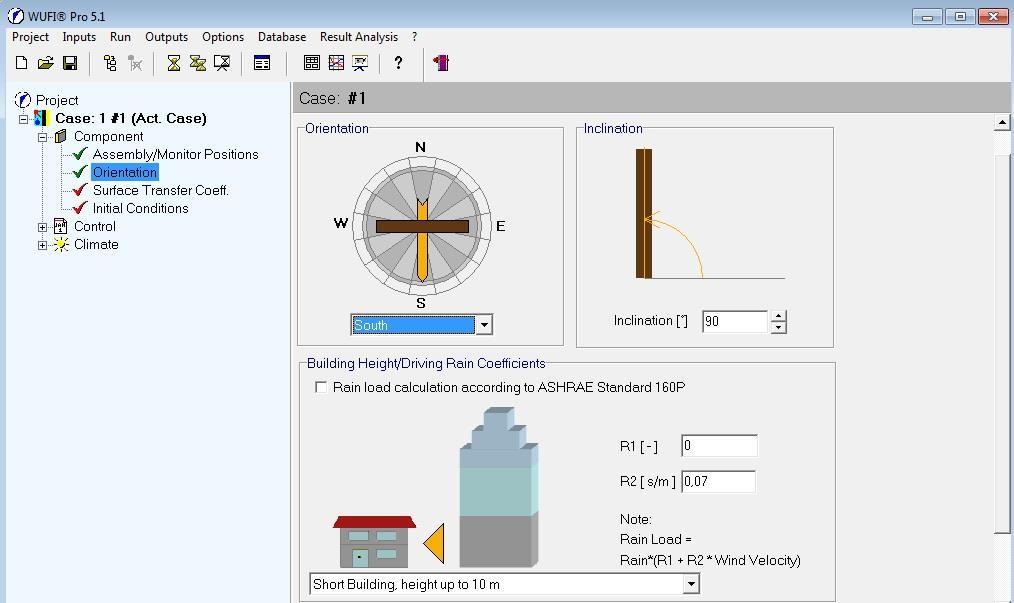Image resolution: width=1014 pixels, height=603 pixels.
Task: Run calculation with the hourglass icon
Action: (174, 63)
